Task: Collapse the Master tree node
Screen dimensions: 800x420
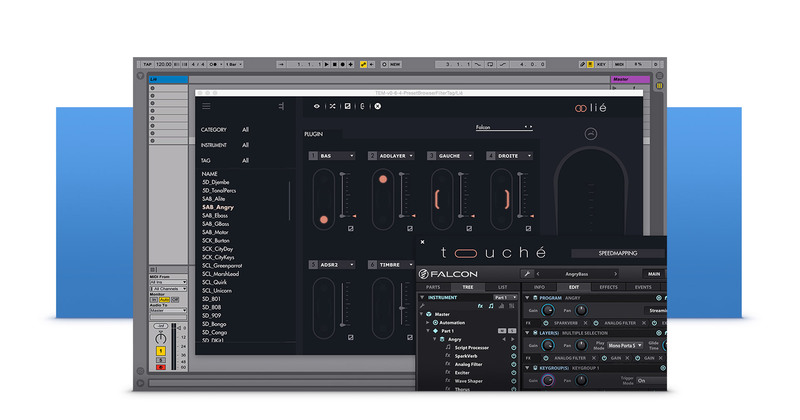Action: pos(422,314)
